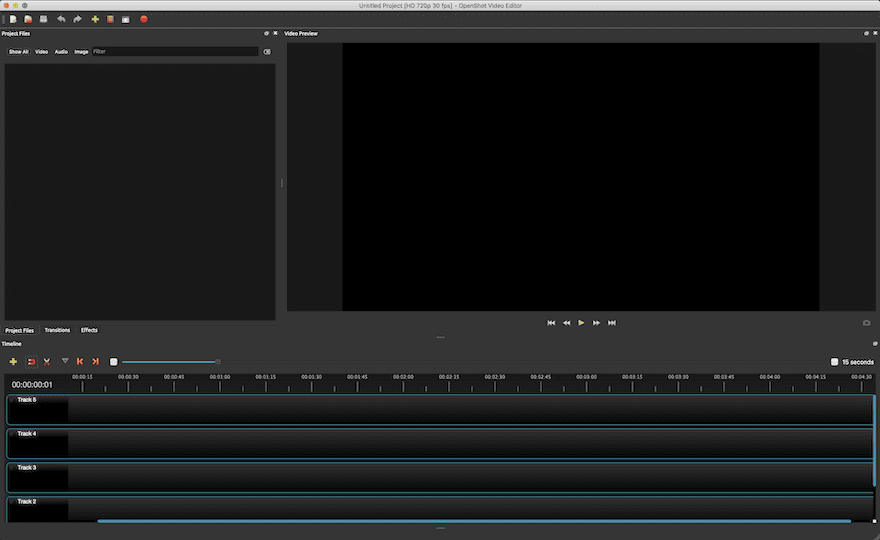The height and width of the screenshot is (540, 880).
Task: Save the project via toolbar icon
Action: (x=43, y=19)
